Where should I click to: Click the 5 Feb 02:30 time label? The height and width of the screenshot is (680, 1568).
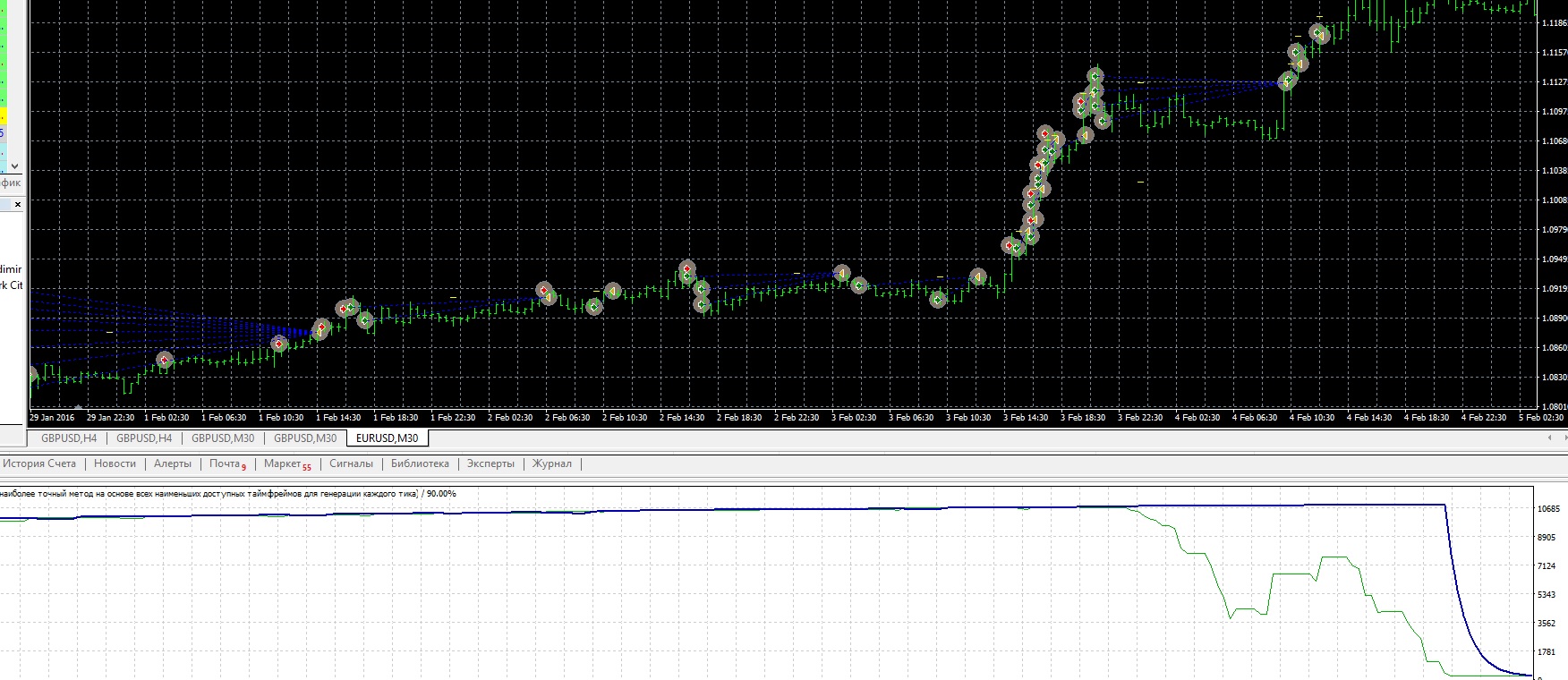click(1541, 418)
